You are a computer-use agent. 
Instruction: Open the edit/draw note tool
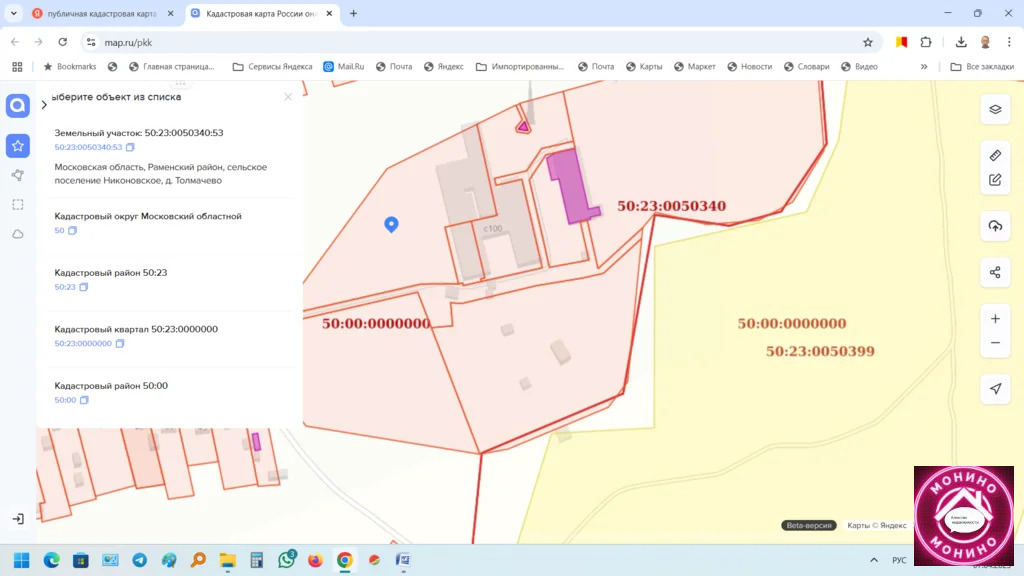click(x=995, y=180)
